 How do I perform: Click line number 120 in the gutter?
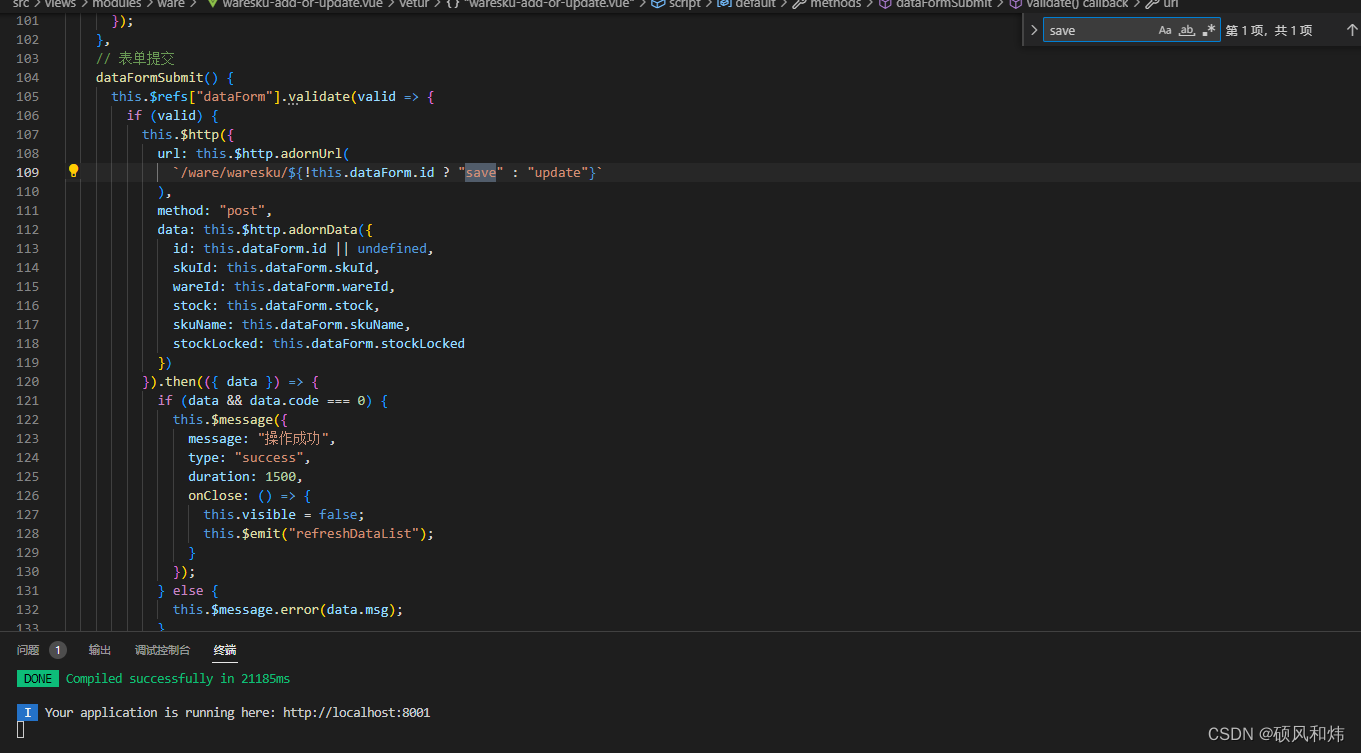[x=28, y=381]
